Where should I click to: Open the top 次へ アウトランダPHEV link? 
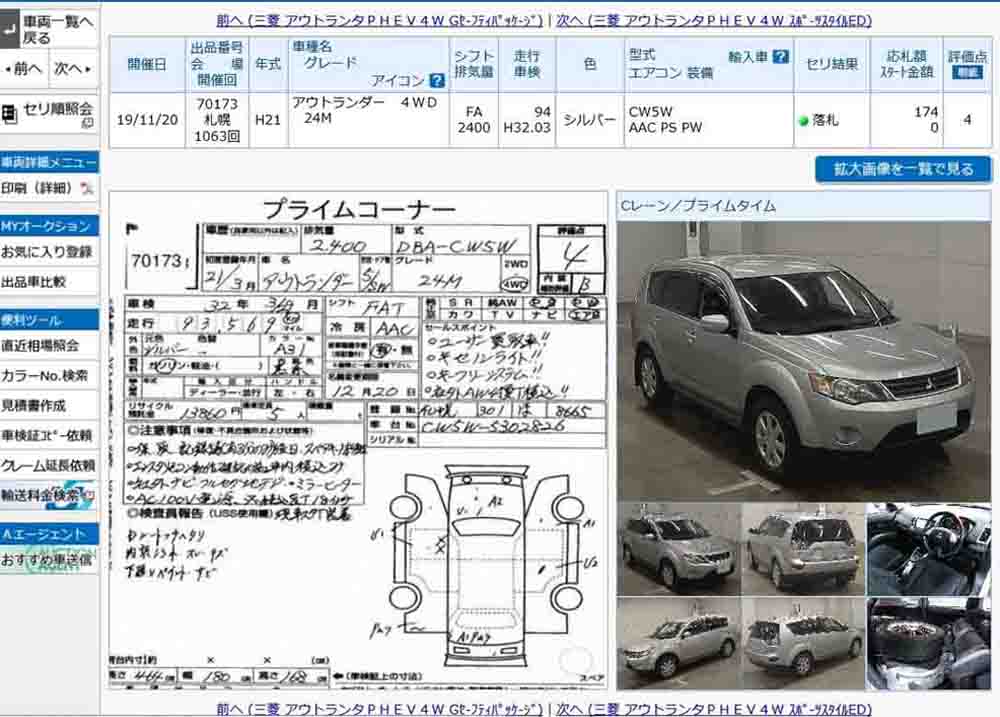coord(714,20)
